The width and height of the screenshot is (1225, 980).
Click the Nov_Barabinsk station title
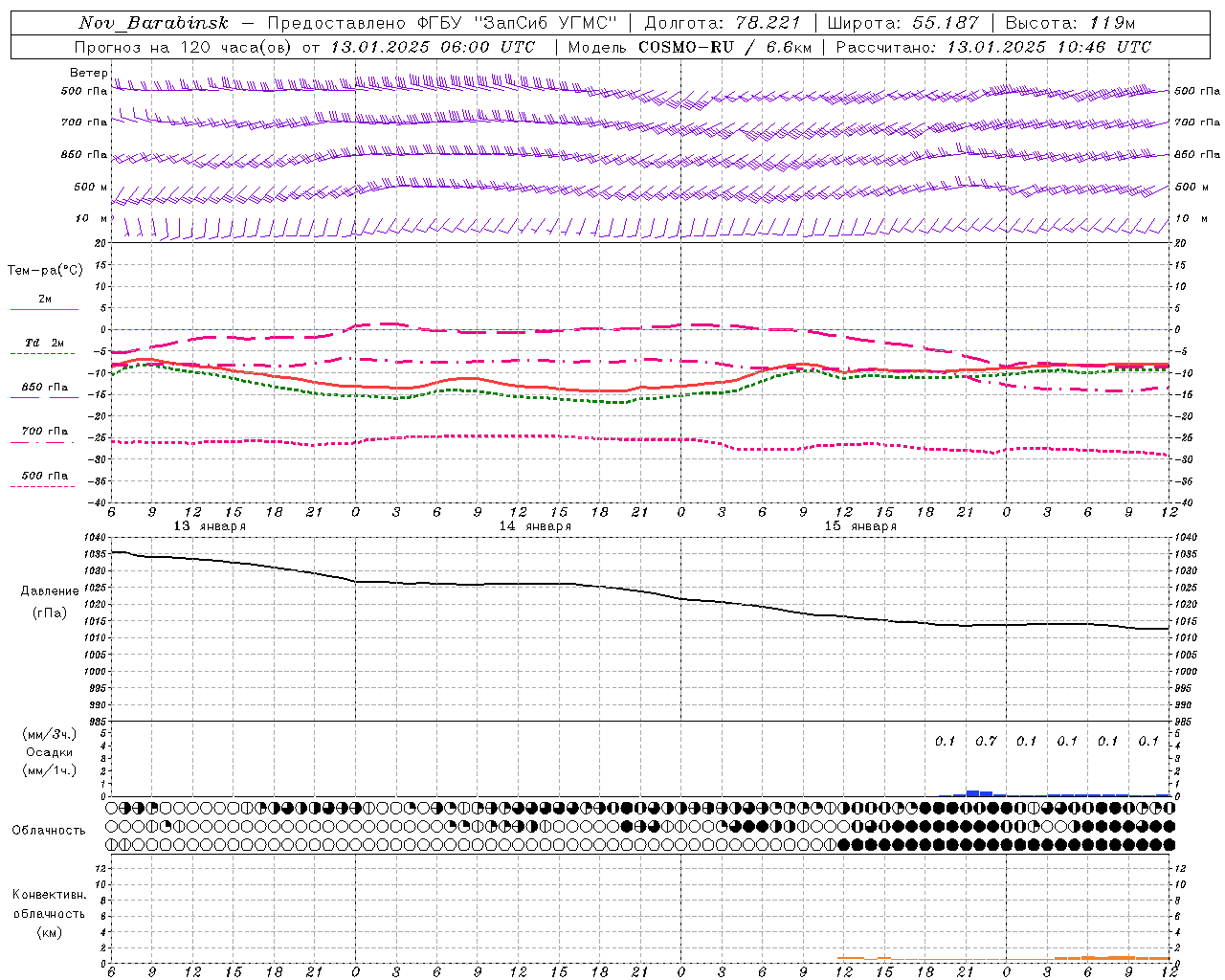154,23
